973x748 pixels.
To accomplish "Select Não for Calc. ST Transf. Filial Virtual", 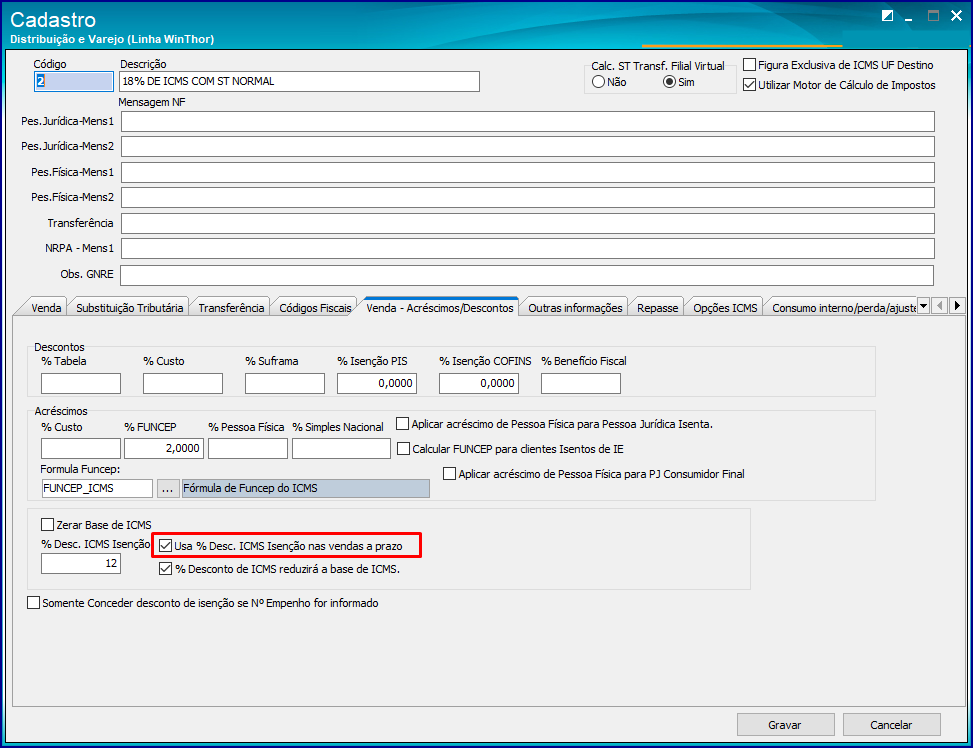I will (x=609, y=82).
